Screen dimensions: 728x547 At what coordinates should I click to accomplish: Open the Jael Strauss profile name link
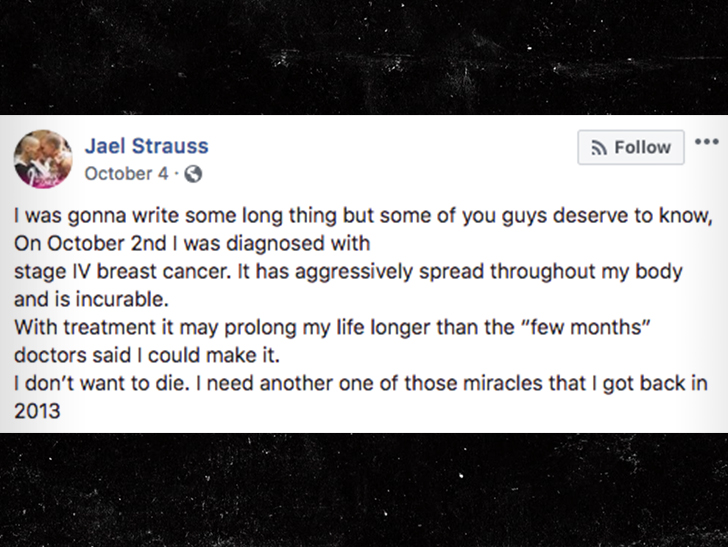[147, 146]
